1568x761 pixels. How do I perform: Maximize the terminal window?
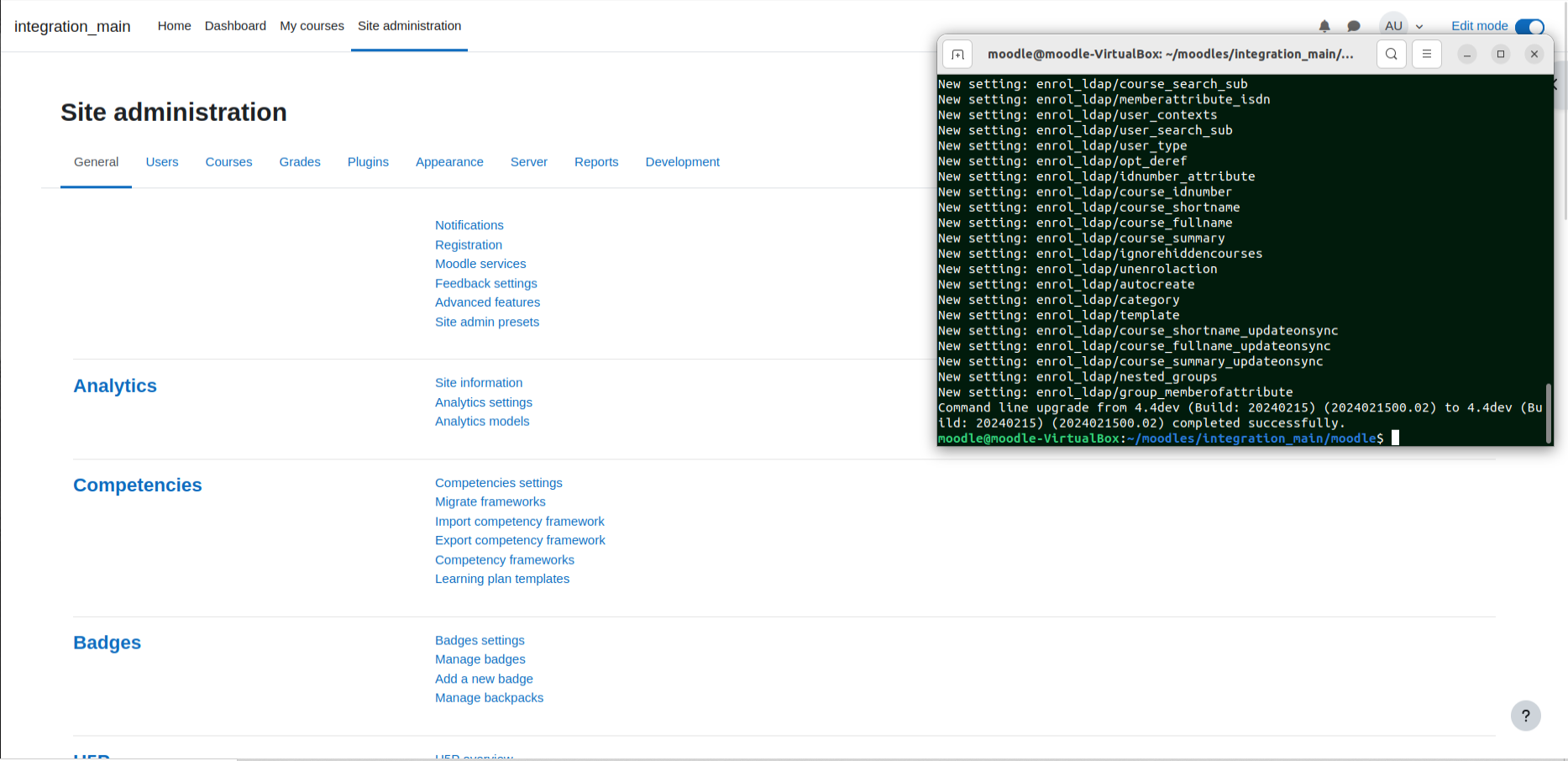[x=1501, y=54]
